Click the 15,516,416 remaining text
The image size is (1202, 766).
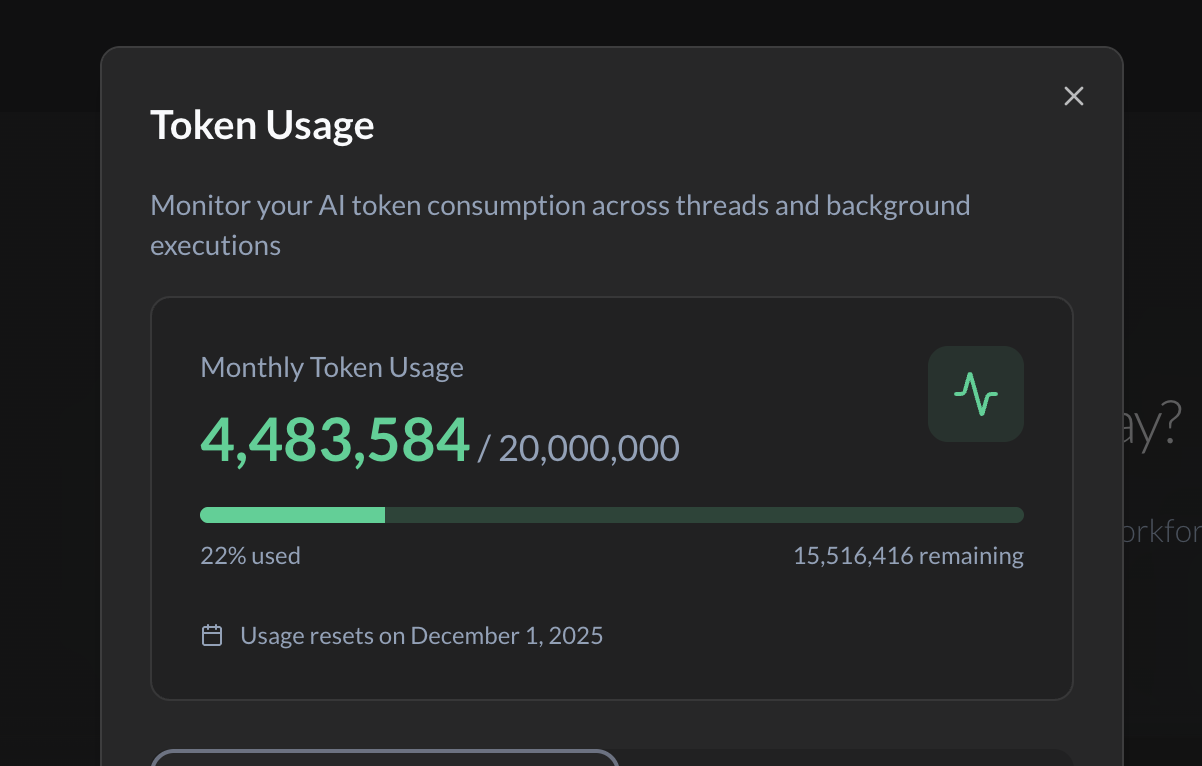click(x=908, y=556)
